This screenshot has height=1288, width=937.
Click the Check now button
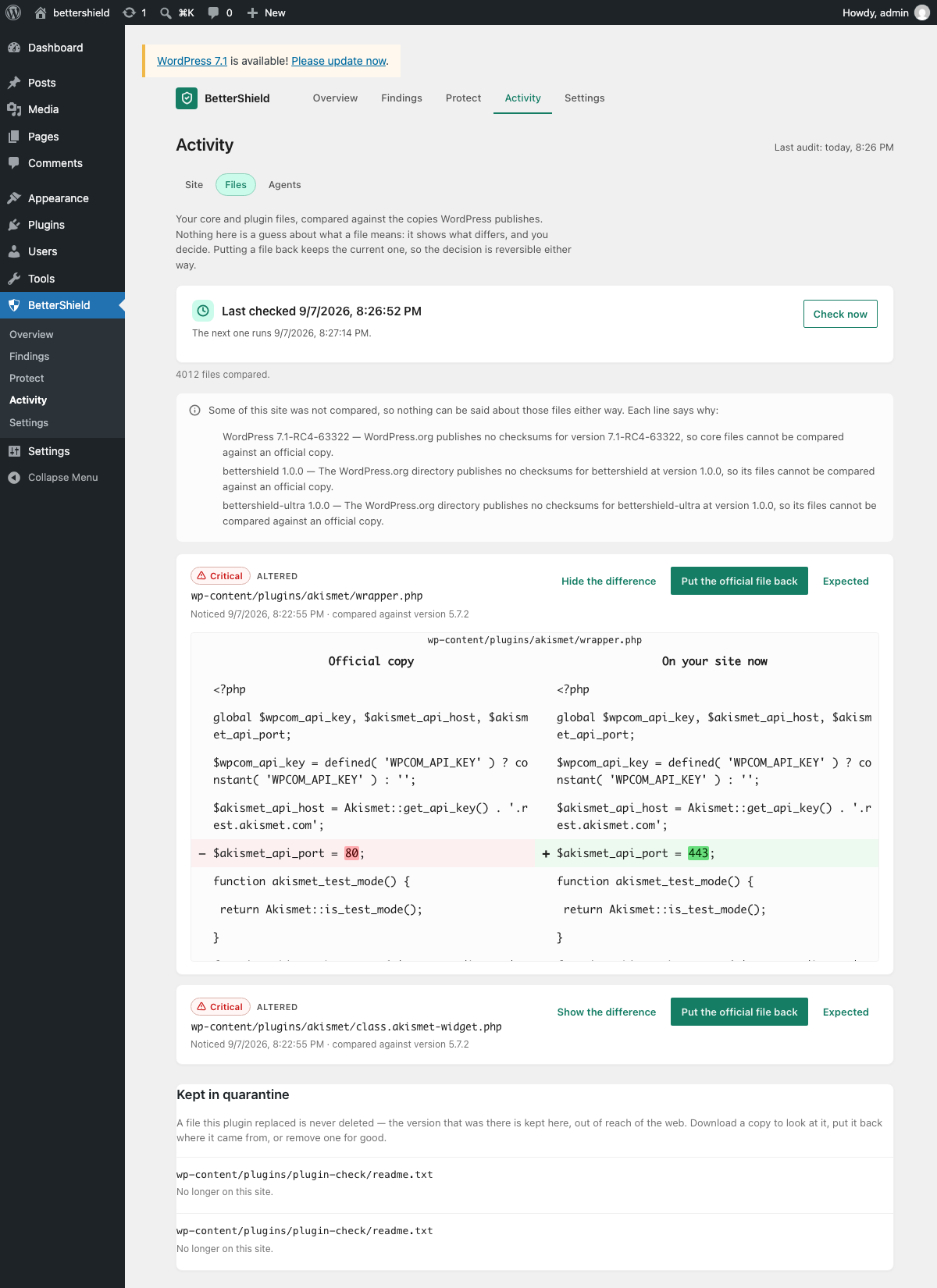[x=840, y=314]
